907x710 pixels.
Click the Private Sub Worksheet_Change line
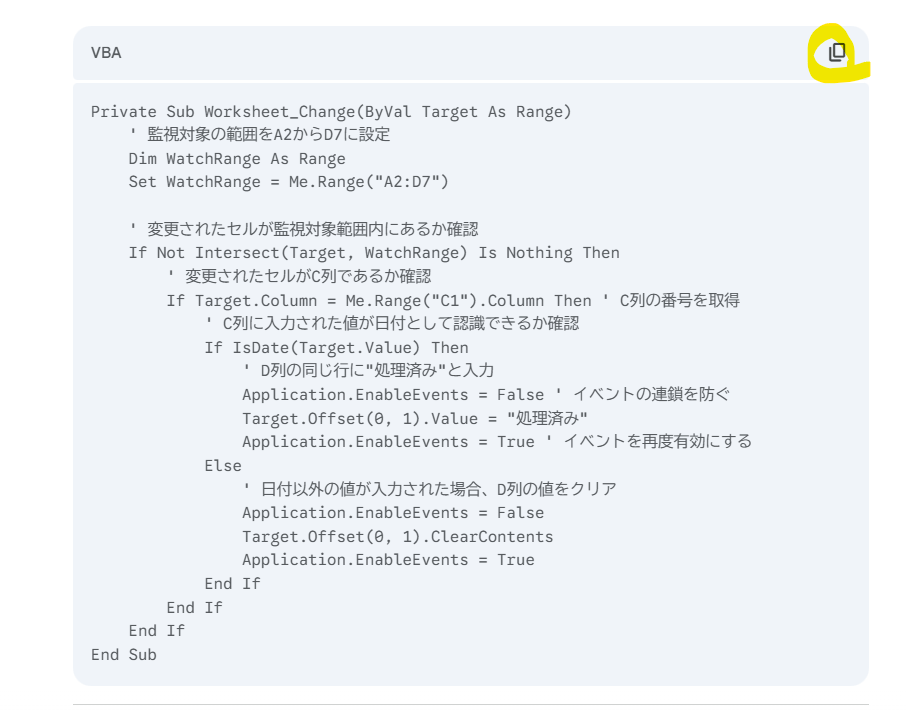coord(331,112)
